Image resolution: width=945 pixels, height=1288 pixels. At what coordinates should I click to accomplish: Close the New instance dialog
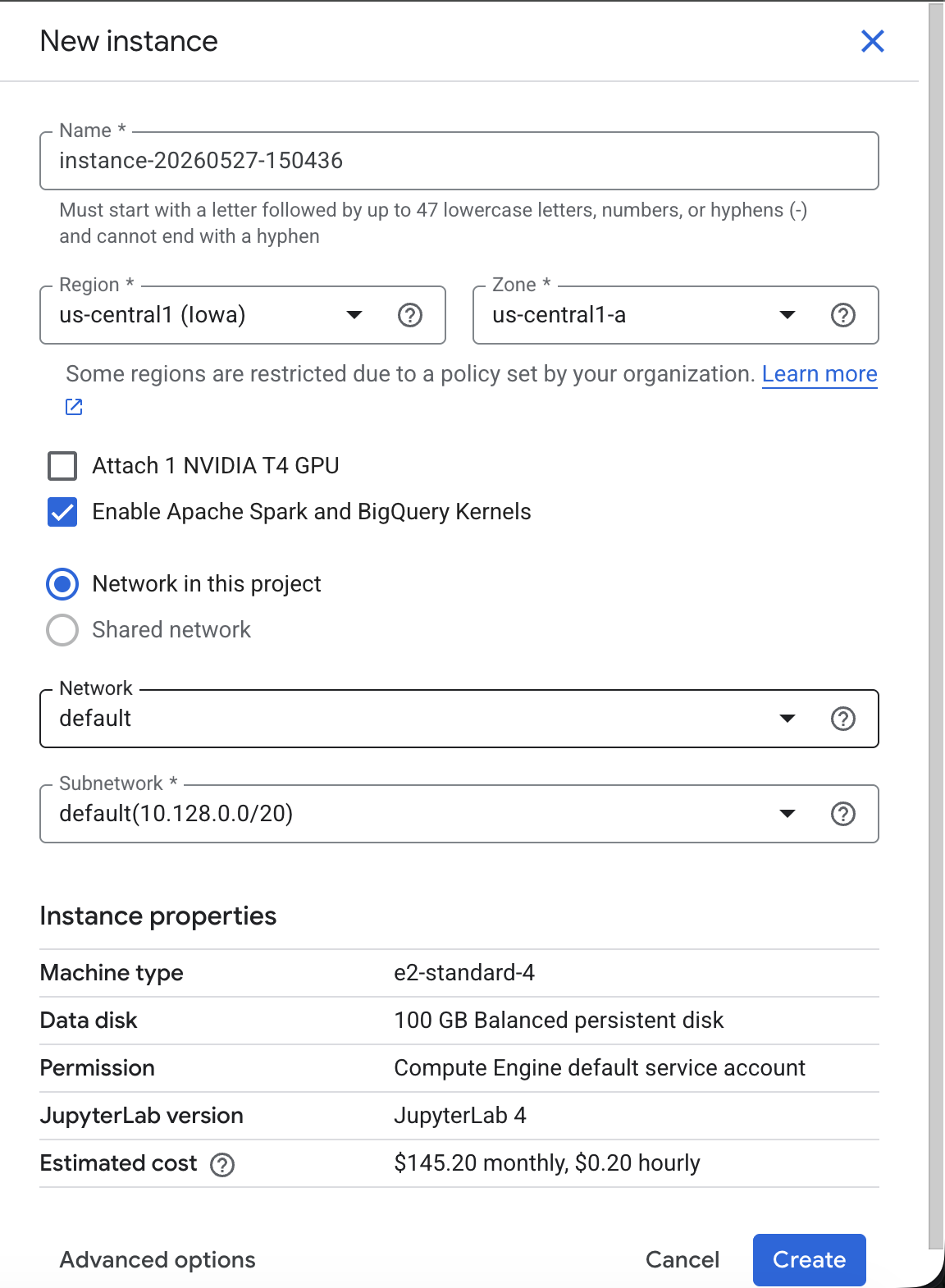point(872,41)
